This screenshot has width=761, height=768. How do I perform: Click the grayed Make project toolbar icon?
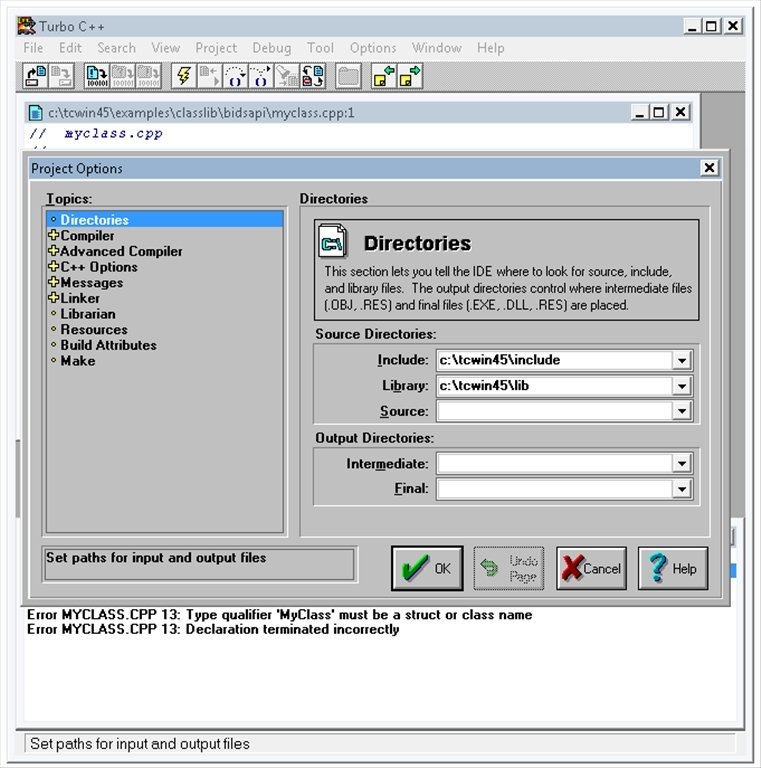122,76
